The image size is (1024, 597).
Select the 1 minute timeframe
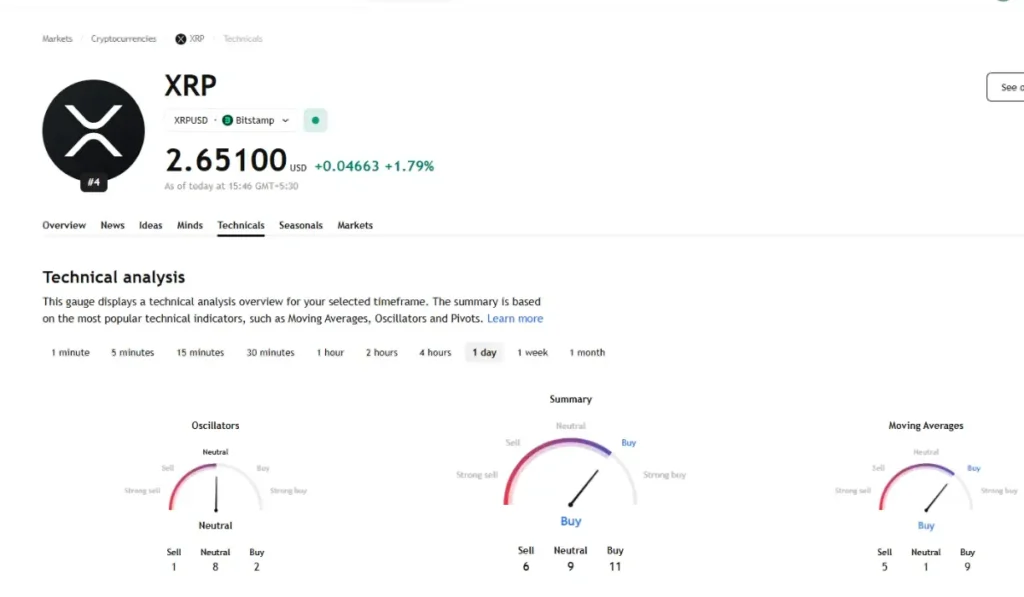pos(71,353)
